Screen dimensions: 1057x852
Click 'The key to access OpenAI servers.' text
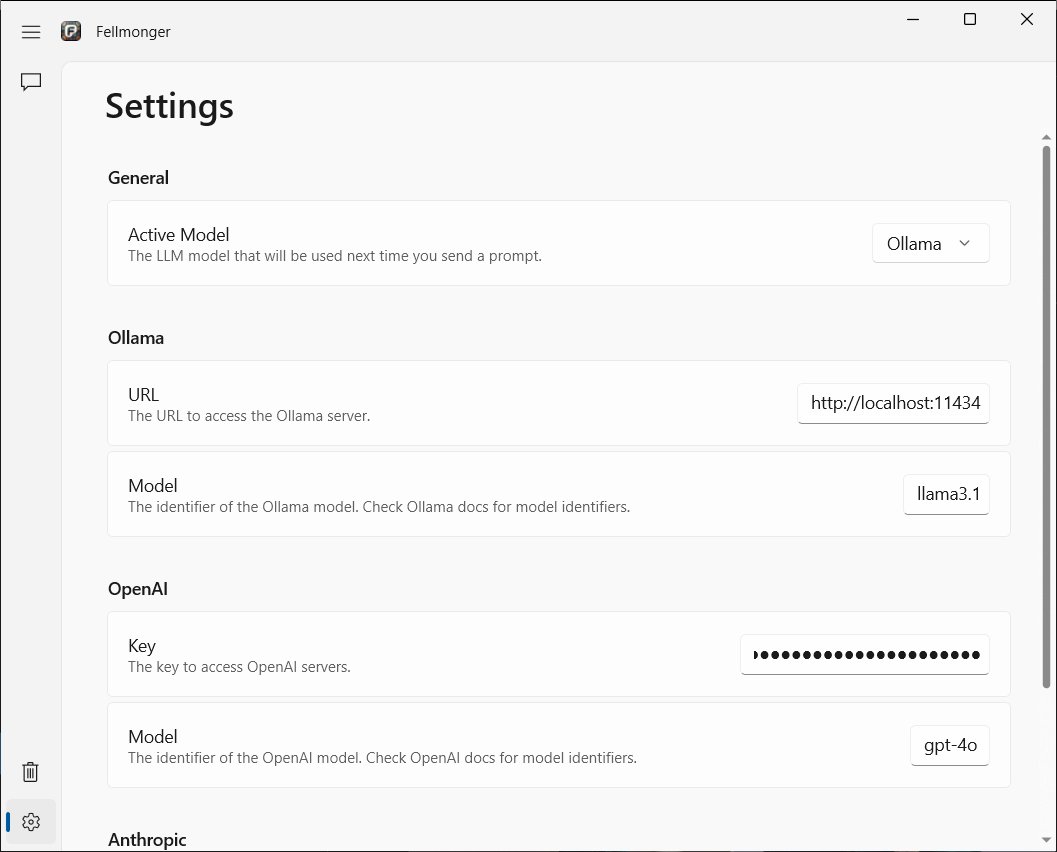(x=239, y=667)
